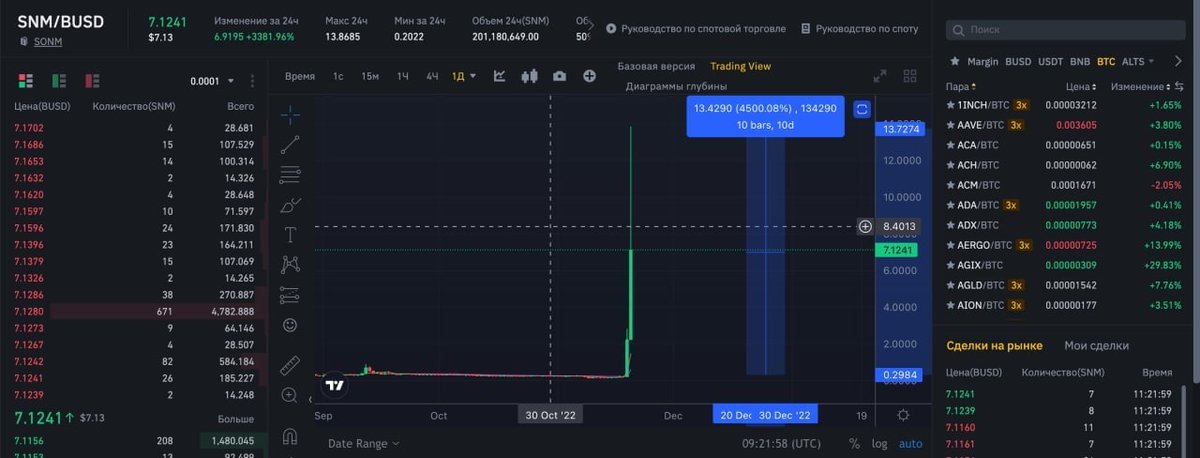
Task: Open Руководство по споту link
Action: 859,29
